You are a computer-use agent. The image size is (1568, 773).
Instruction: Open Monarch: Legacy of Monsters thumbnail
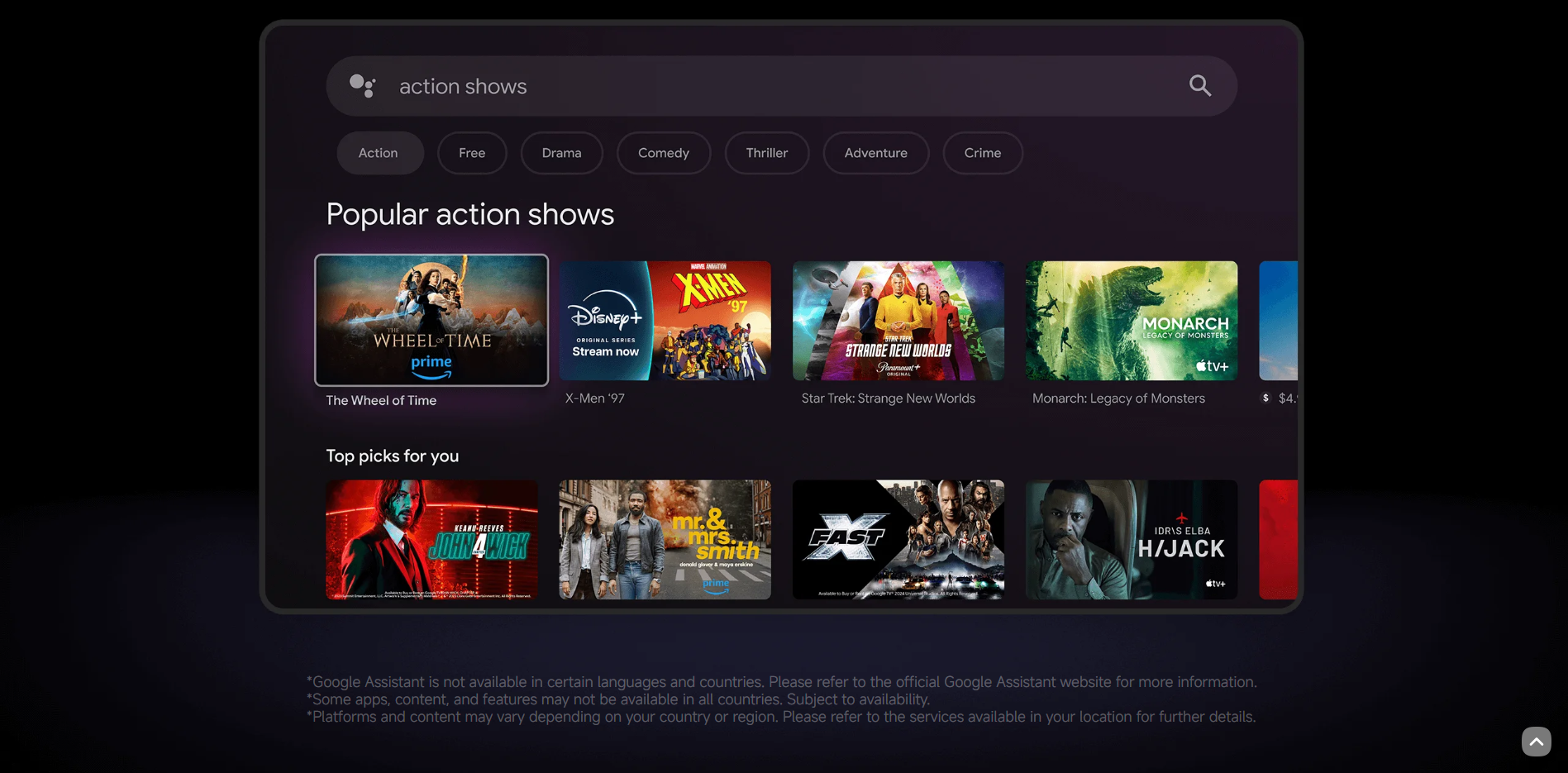pos(1132,321)
